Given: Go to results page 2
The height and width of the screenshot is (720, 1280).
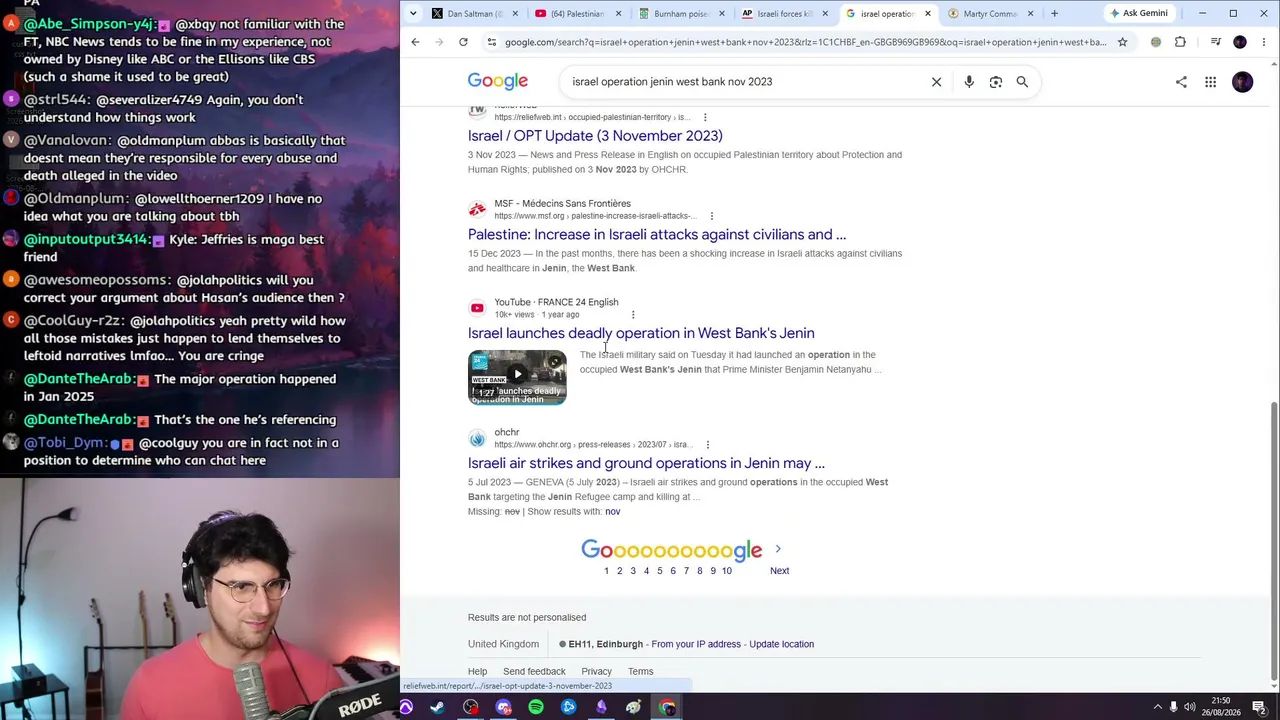Looking at the screenshot, I should pos(619,571).
